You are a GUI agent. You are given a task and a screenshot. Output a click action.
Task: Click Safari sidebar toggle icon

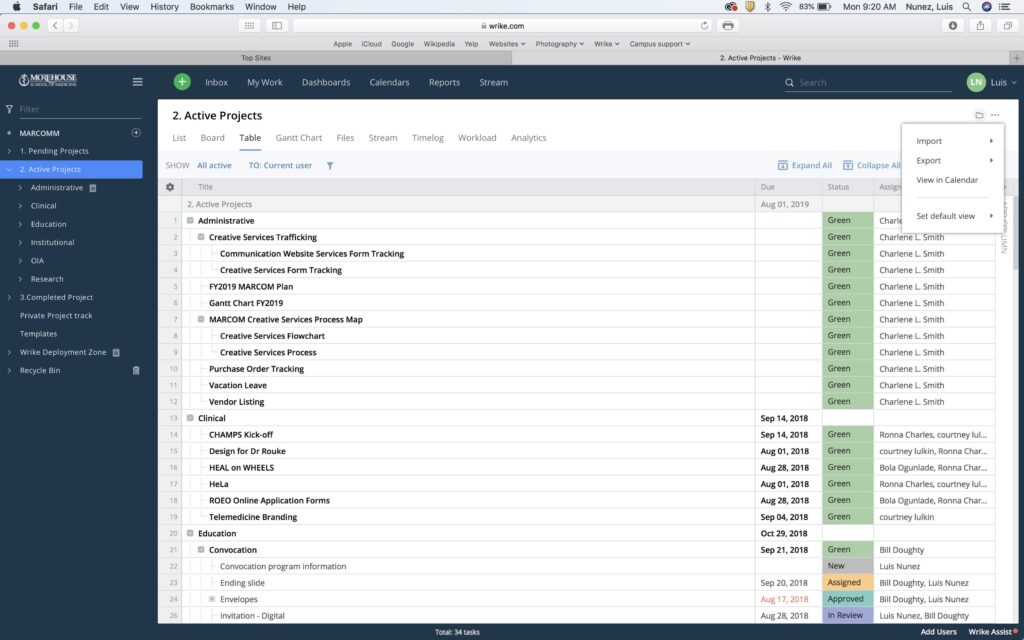(x=277, y=25)
